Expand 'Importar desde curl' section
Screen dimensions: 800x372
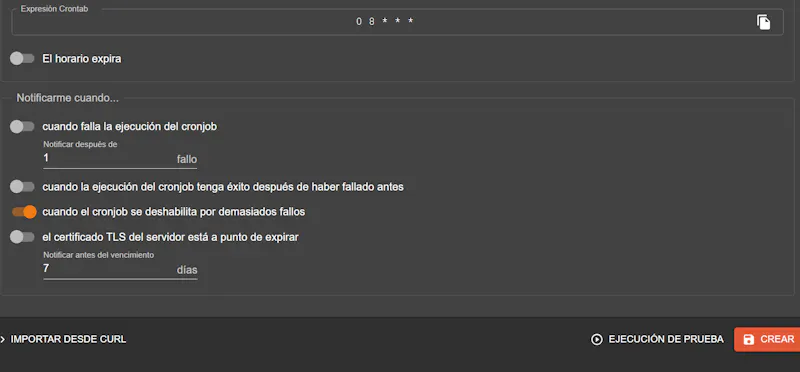tap(63, 339)
